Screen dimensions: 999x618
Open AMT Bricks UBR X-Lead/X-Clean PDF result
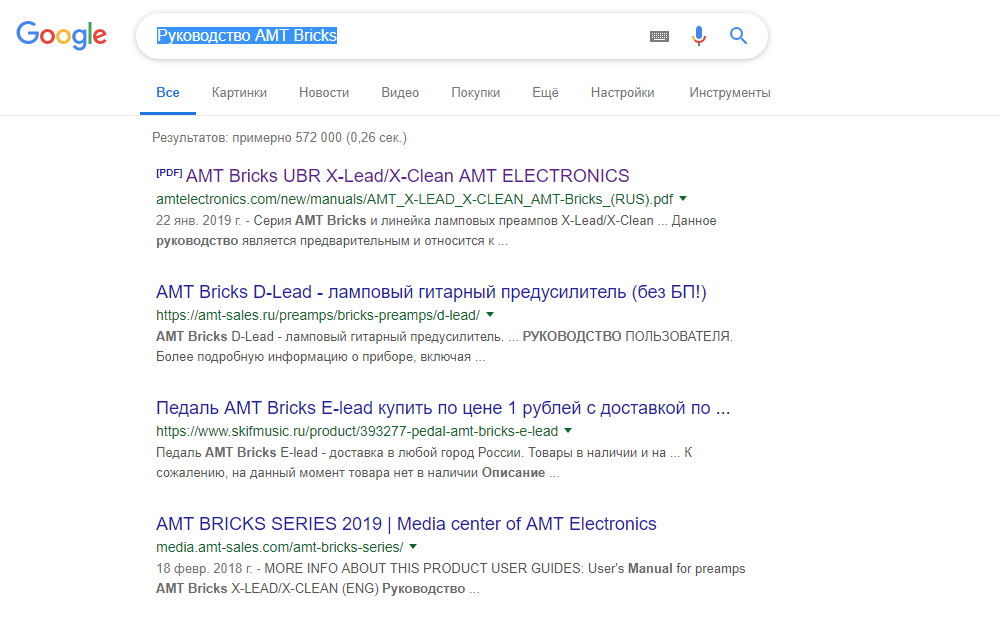(407, 176)
